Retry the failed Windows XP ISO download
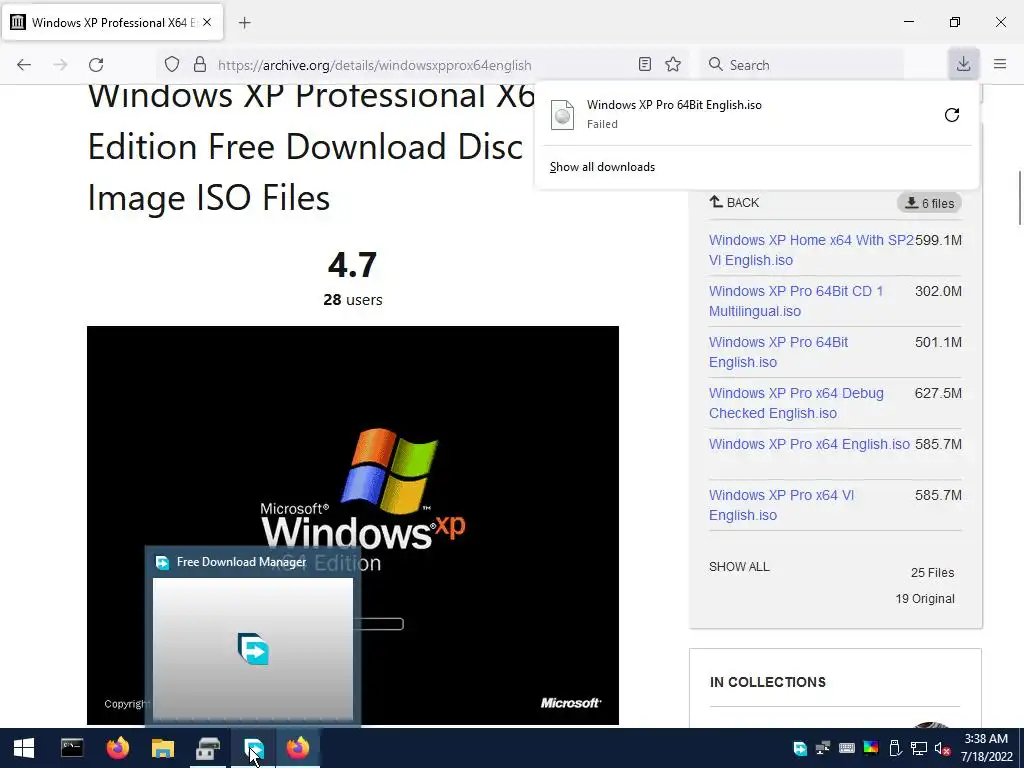Viewport: 1024px width, 768px height. [x=952, y=115]
